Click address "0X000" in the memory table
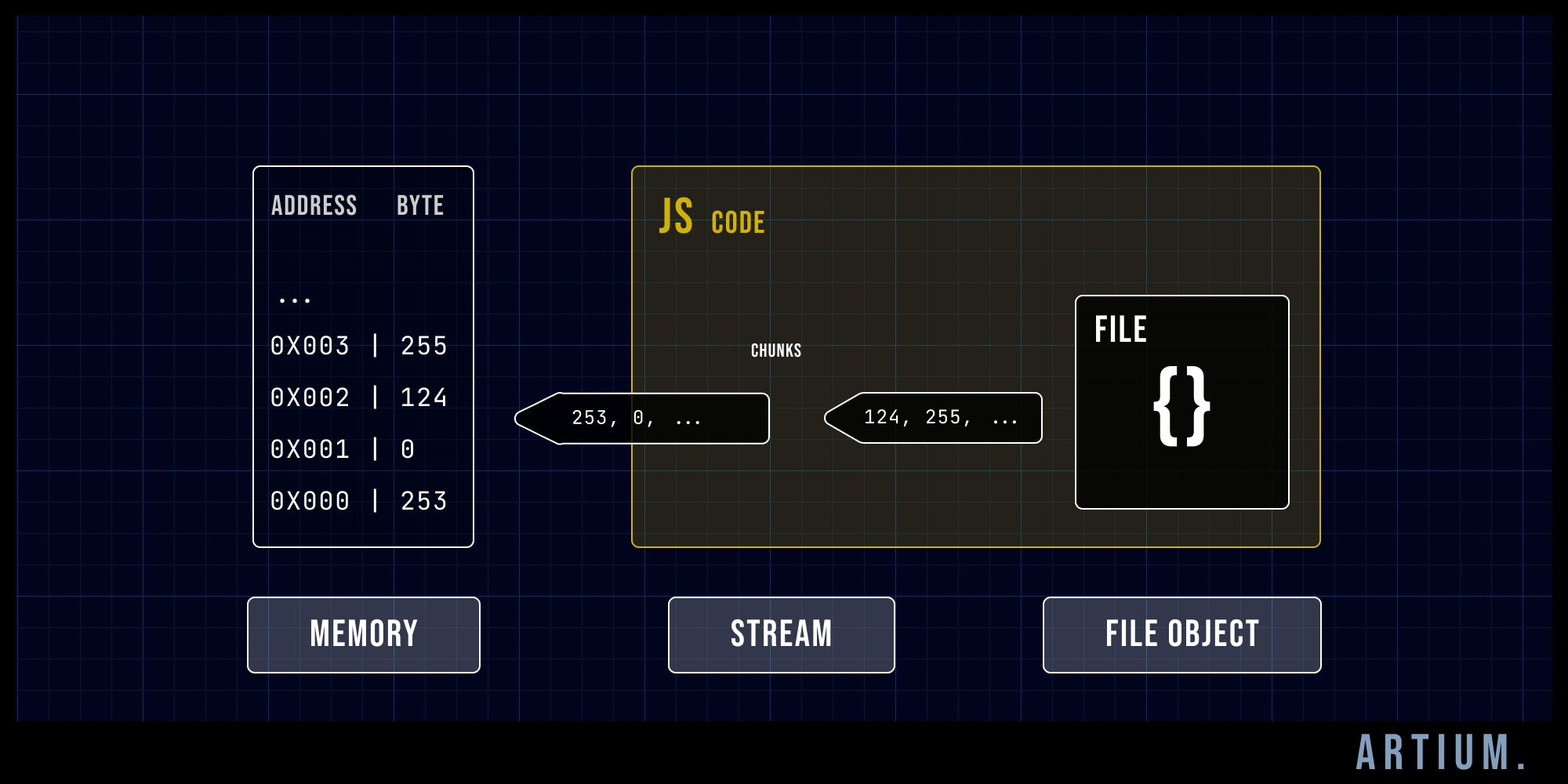The width and height of the screenshot is (1568, 784). coord(310,501)
